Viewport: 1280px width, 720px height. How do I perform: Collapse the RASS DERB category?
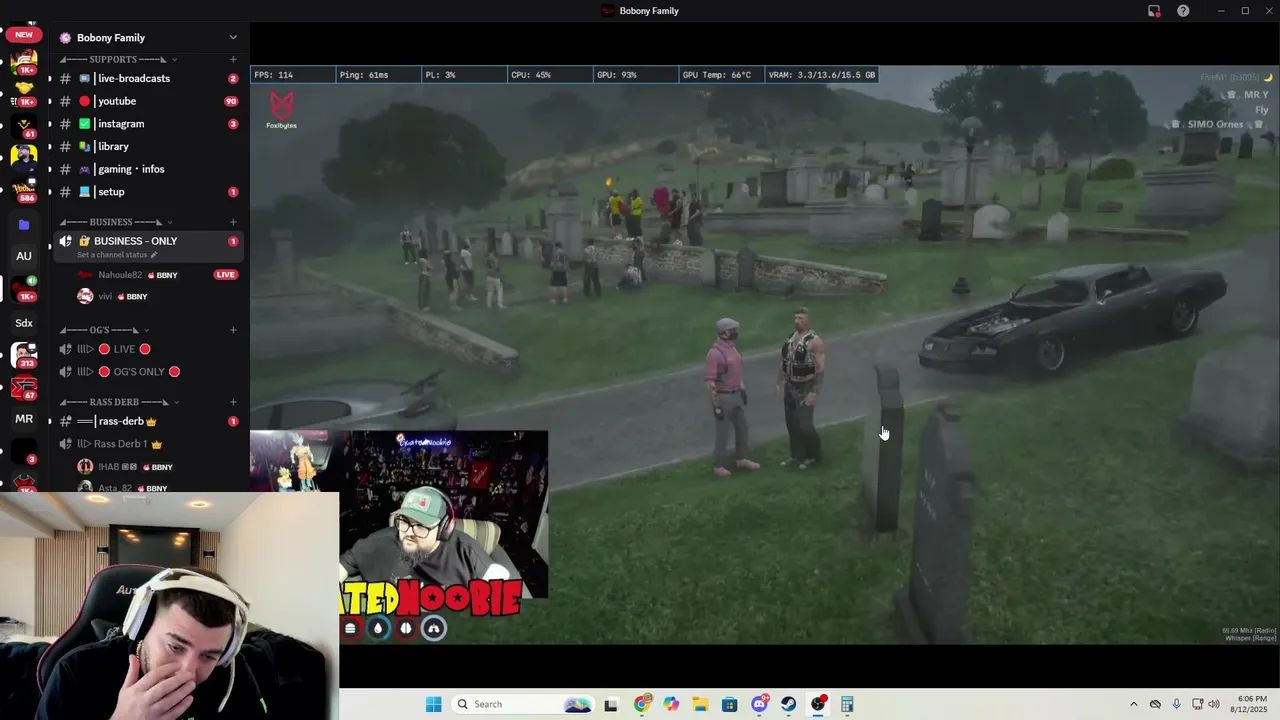pos(120,402)
